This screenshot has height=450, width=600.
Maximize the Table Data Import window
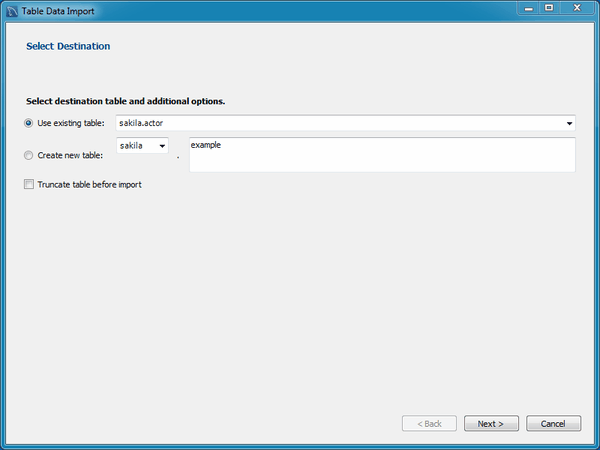tap(549, 8)
